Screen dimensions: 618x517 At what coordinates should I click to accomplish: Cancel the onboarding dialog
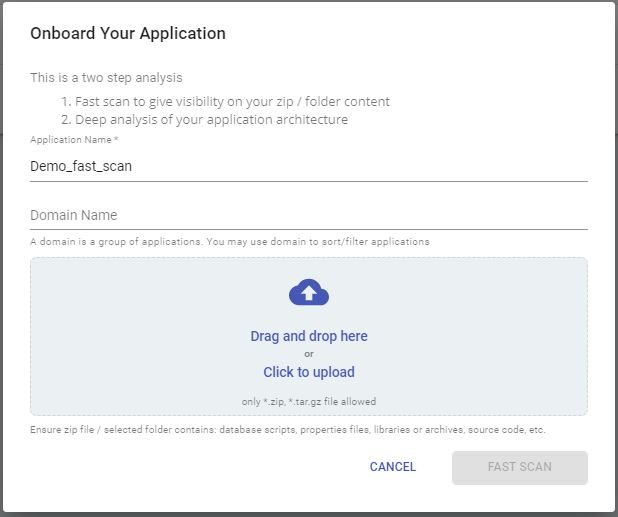pos(393,467)
